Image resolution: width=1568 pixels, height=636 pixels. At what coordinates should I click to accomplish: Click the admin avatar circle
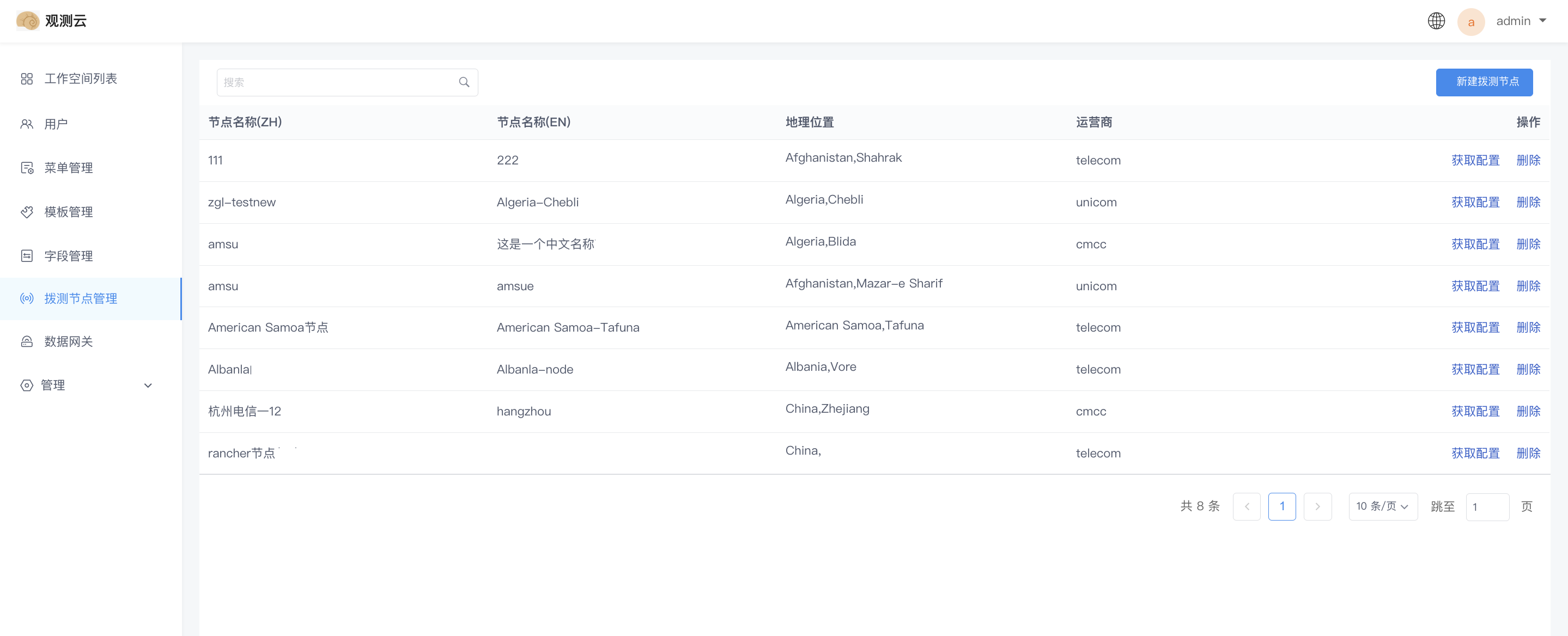point(1470,22)
